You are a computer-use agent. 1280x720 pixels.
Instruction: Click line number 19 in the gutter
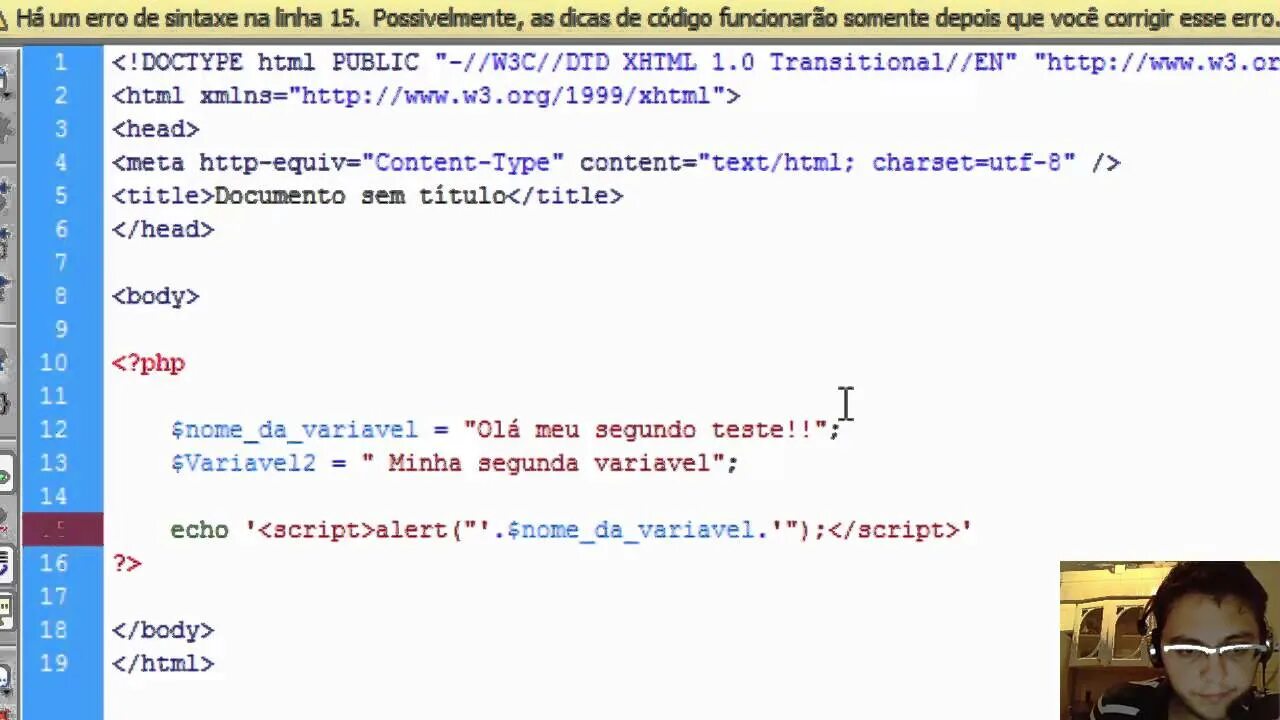pyautogui.click(x=54, y=663)
